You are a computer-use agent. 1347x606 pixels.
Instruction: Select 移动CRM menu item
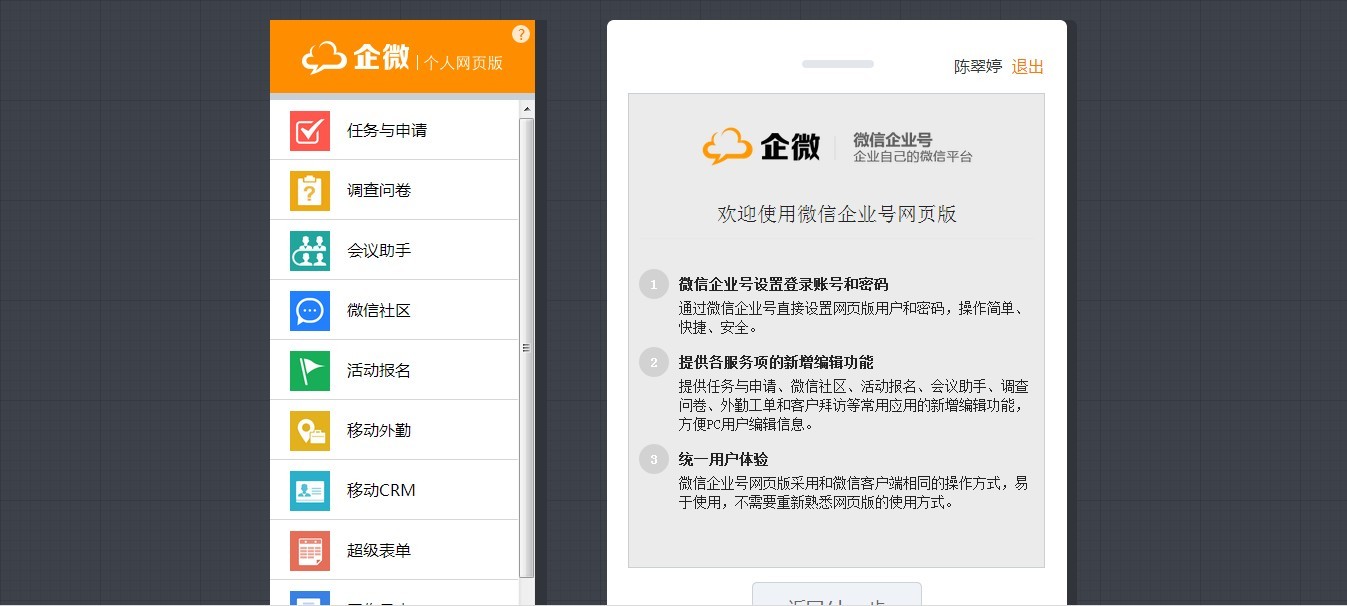pos(394,490)
